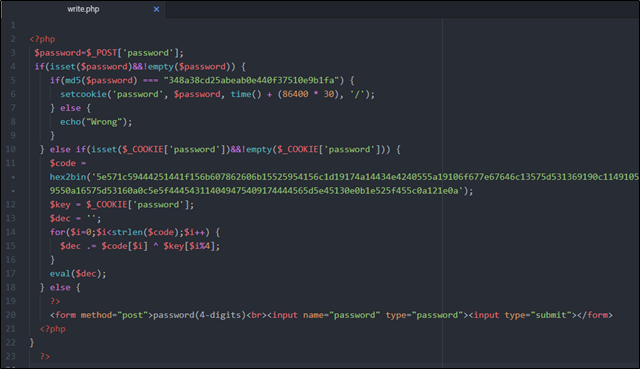Viewport: 640px width, 369px height.
Task: Click the <?php tag on line 21
Action: pyautogui.click(x=53, y=329)
